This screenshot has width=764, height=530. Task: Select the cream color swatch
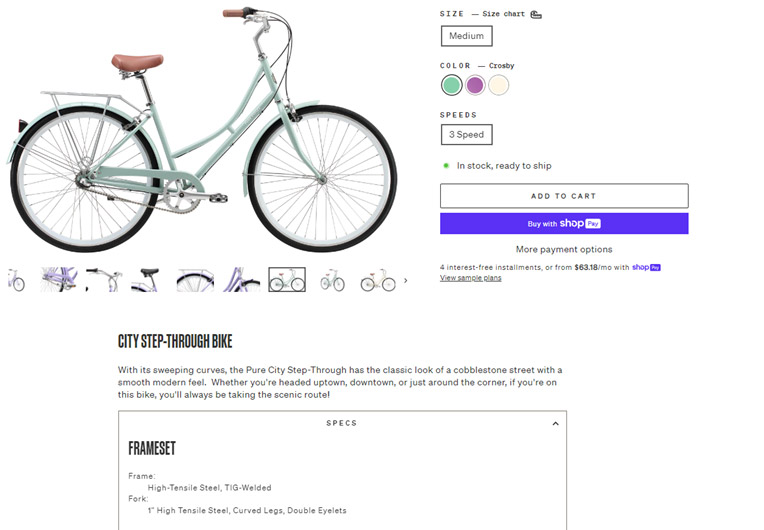(x=498, y=85)
